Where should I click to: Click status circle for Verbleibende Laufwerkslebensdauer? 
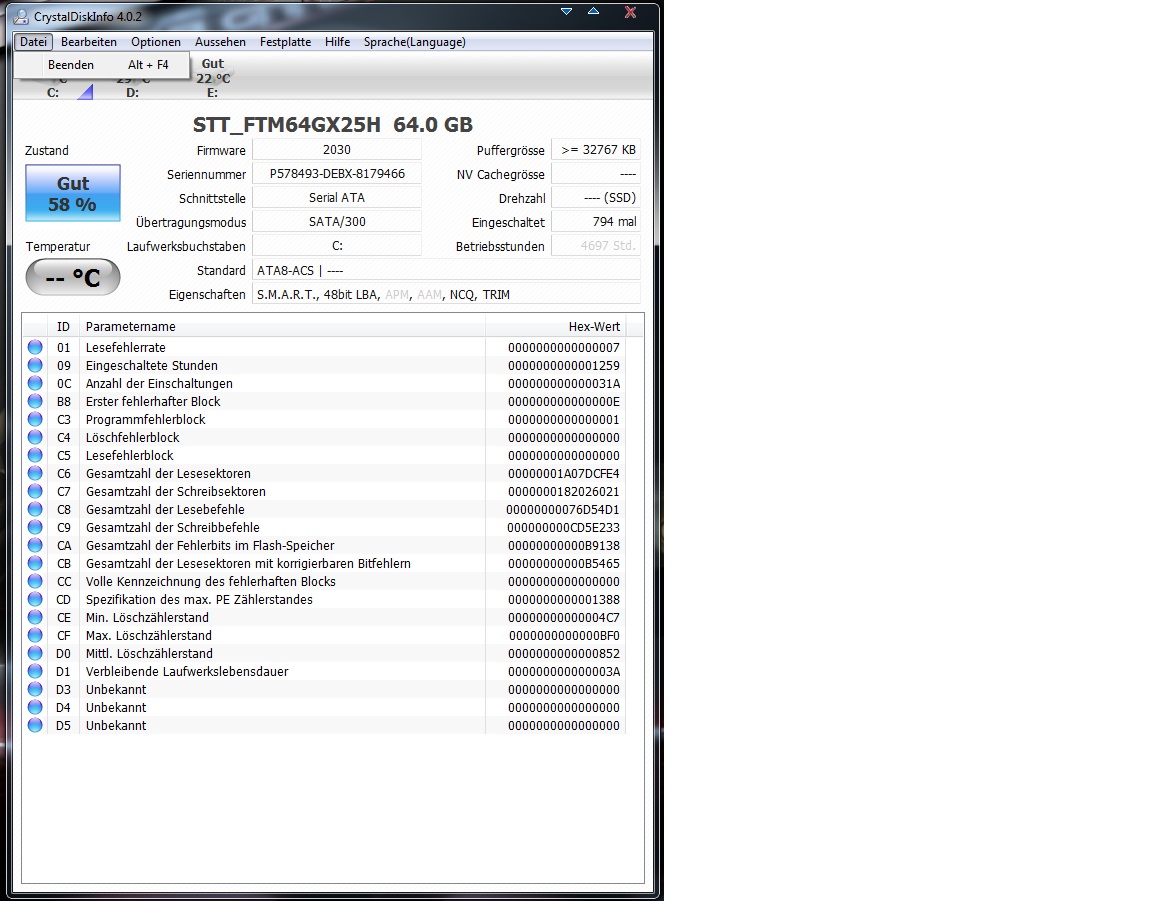(x=35, y=671)
